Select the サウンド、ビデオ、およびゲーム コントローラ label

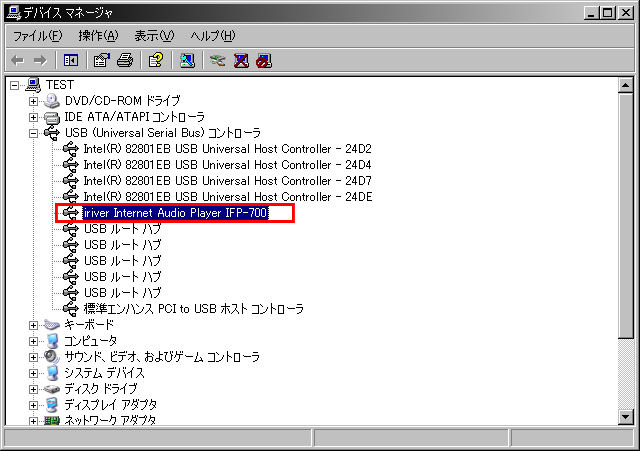click(x=162, y=357)
